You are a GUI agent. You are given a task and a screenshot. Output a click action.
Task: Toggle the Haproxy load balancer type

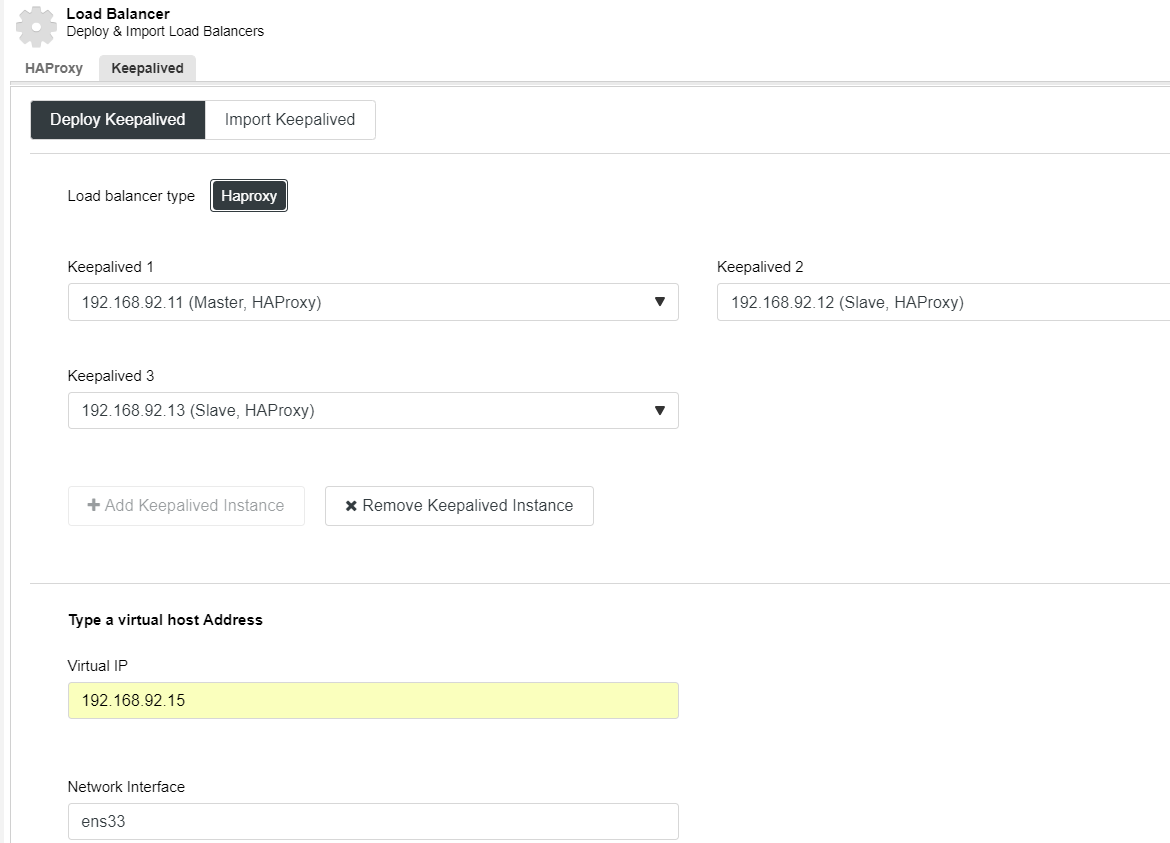248,195
